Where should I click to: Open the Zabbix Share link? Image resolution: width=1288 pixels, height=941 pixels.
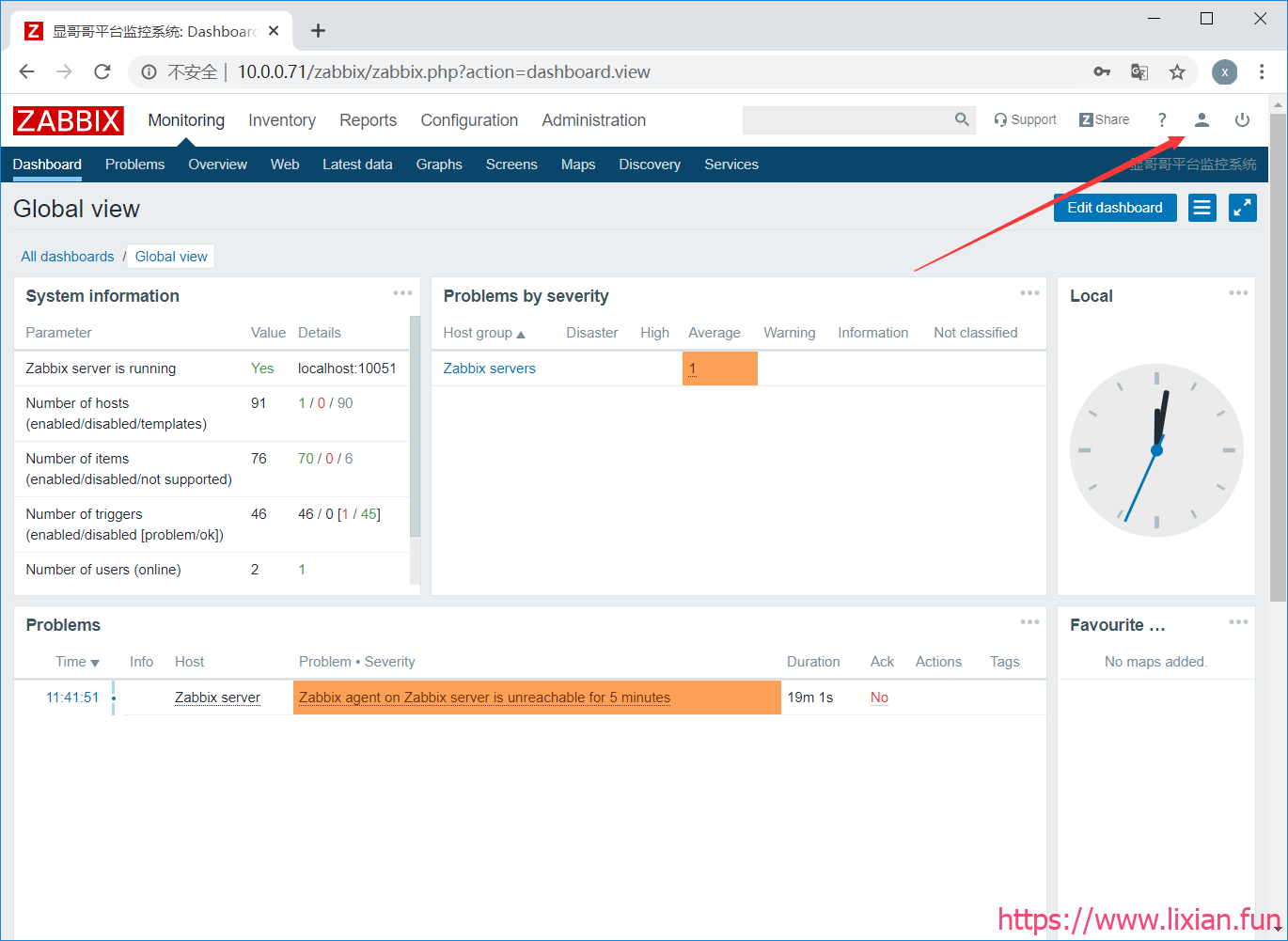[x=1105, y=119]
